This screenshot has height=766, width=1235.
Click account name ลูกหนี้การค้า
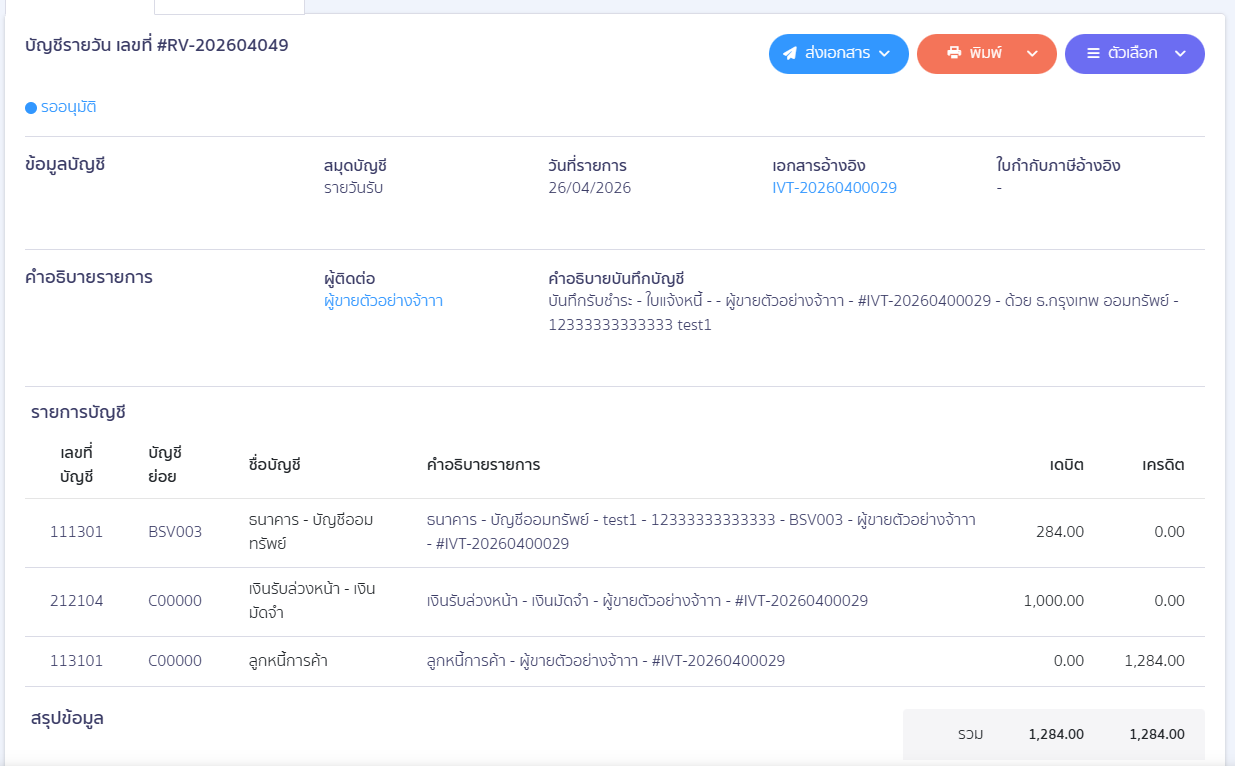coord(288,661)
